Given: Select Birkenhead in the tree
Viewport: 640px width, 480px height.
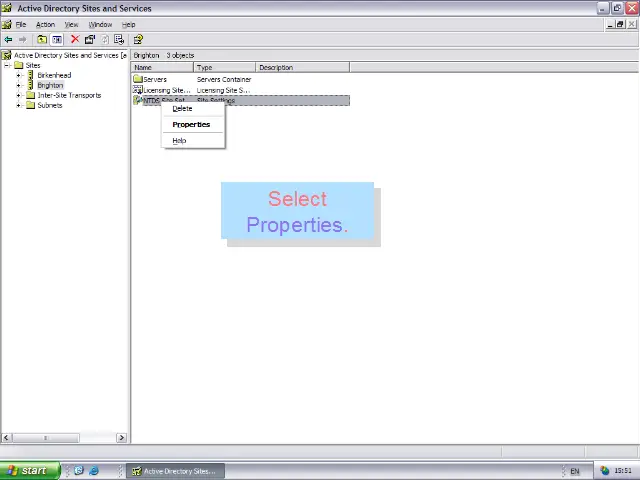Looking at the screenshot, I should pyautogui.click(x=54, y=75).
